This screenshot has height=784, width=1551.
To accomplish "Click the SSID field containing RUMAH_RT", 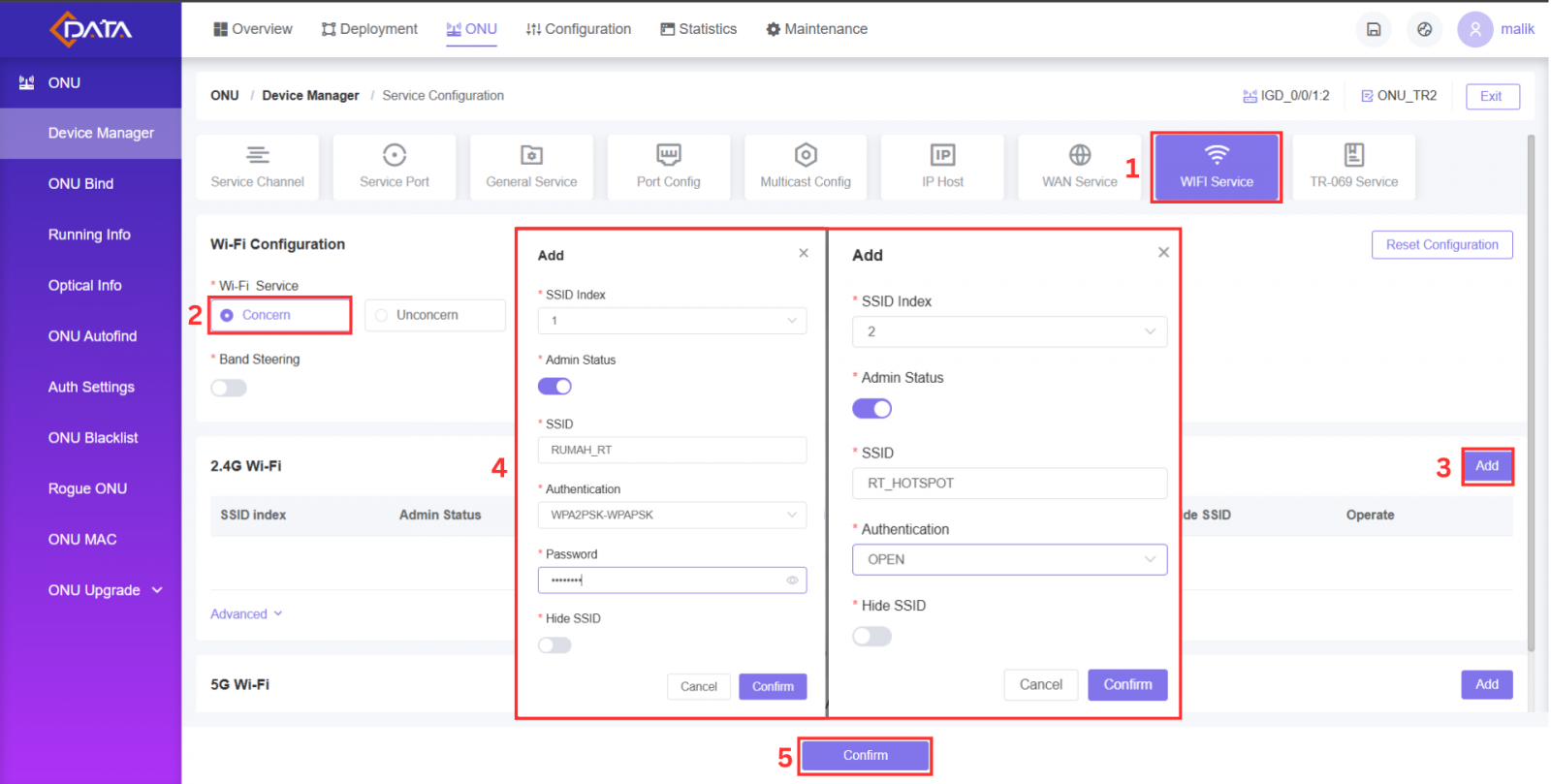I will [x=672, y=450].
